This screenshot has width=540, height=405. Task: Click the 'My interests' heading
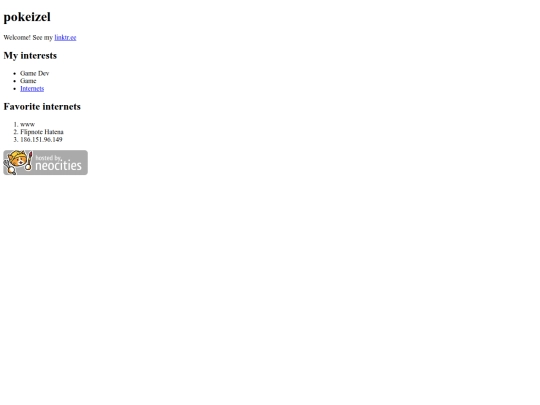[x=30, y=55]
